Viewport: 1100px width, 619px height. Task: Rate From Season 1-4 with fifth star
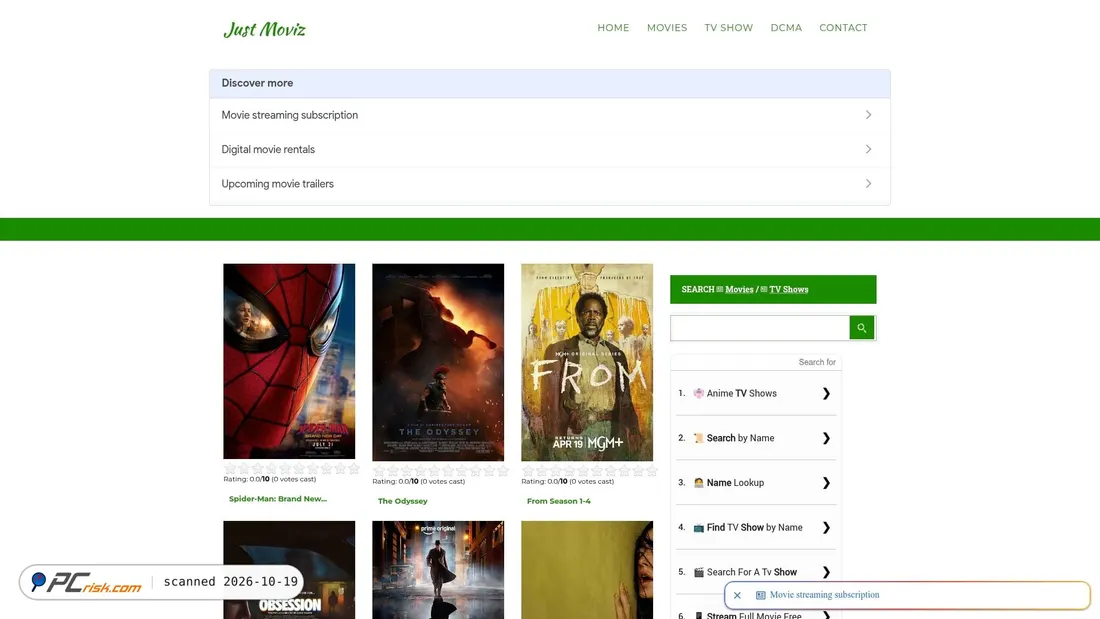point(583,470)
